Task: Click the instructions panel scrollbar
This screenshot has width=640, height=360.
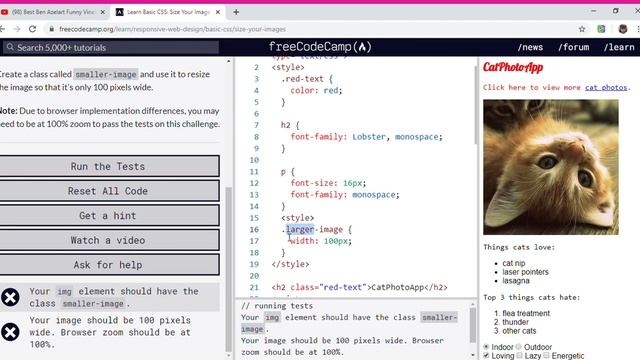Action: point(229,269)
